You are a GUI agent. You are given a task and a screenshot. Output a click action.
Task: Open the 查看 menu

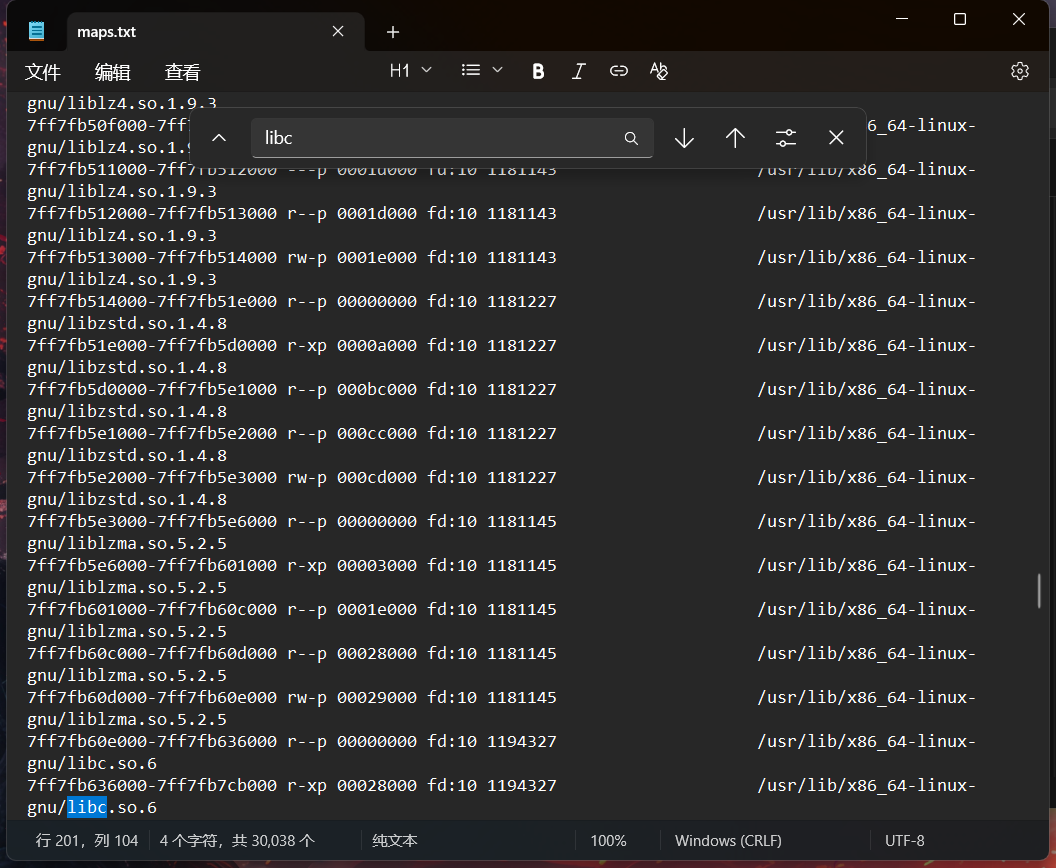click(x=183, y=71)
